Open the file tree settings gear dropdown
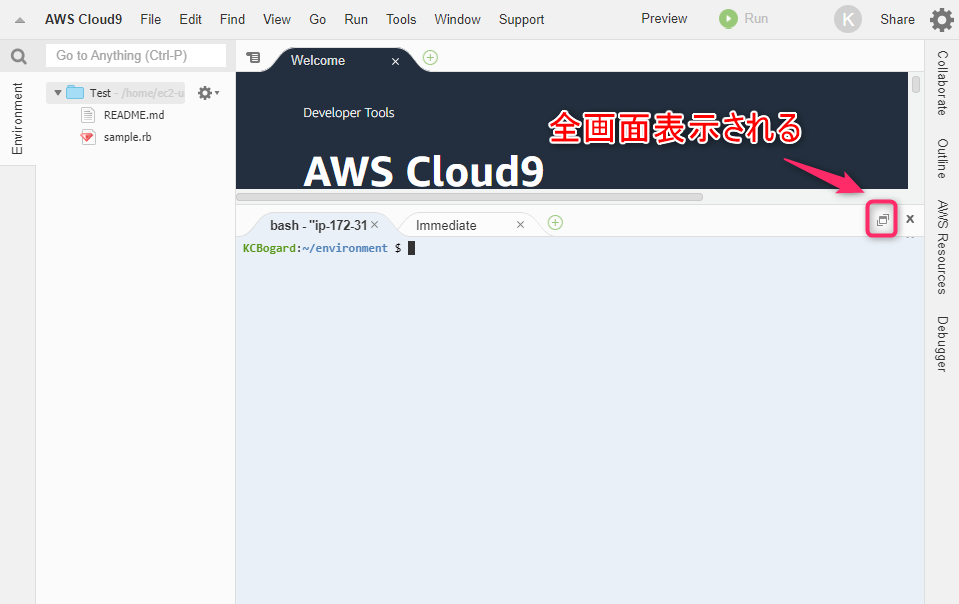Screen dimensions: 959x604 208,93
